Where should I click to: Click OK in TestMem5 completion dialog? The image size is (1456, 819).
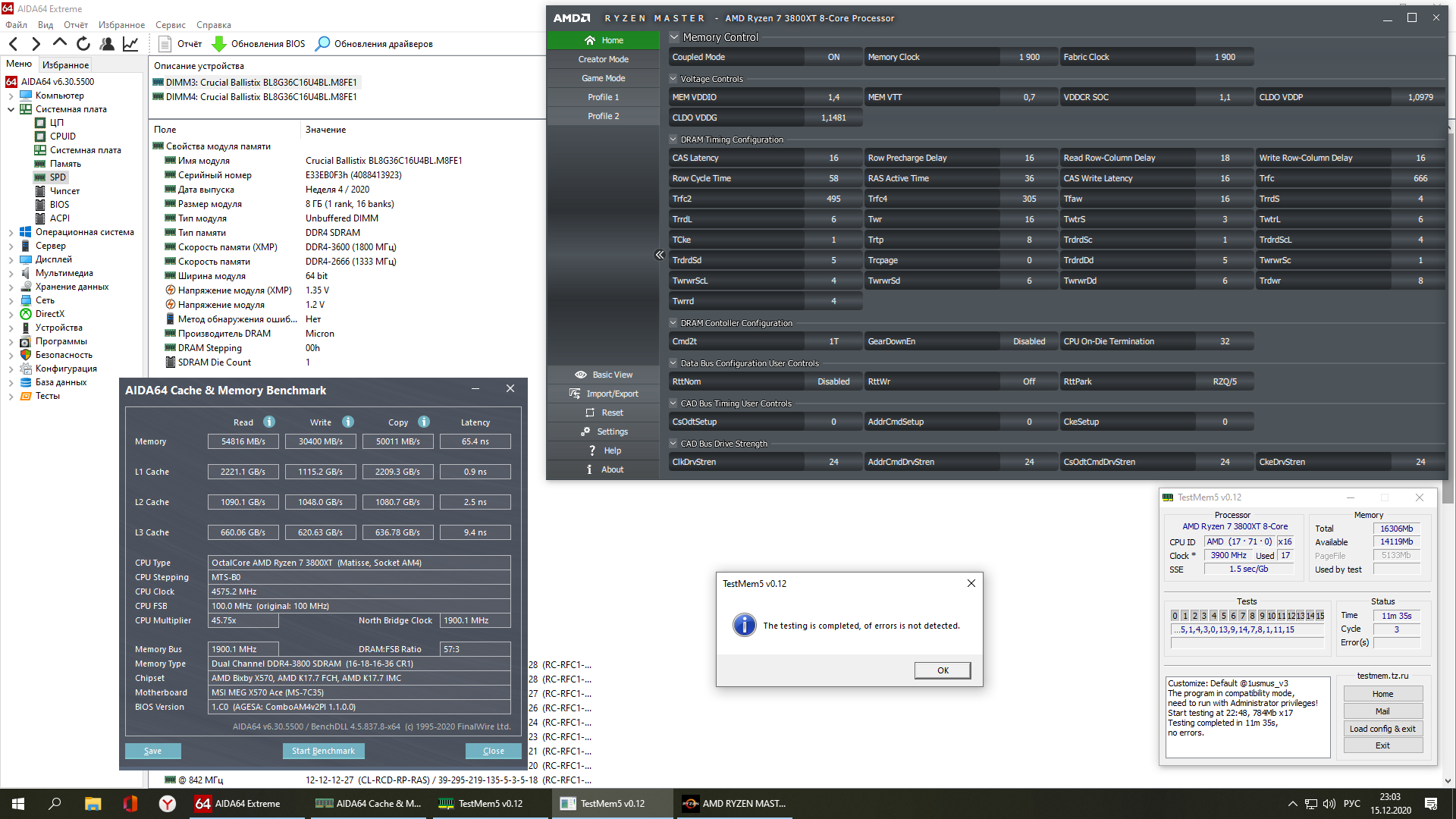pos(942,670)
